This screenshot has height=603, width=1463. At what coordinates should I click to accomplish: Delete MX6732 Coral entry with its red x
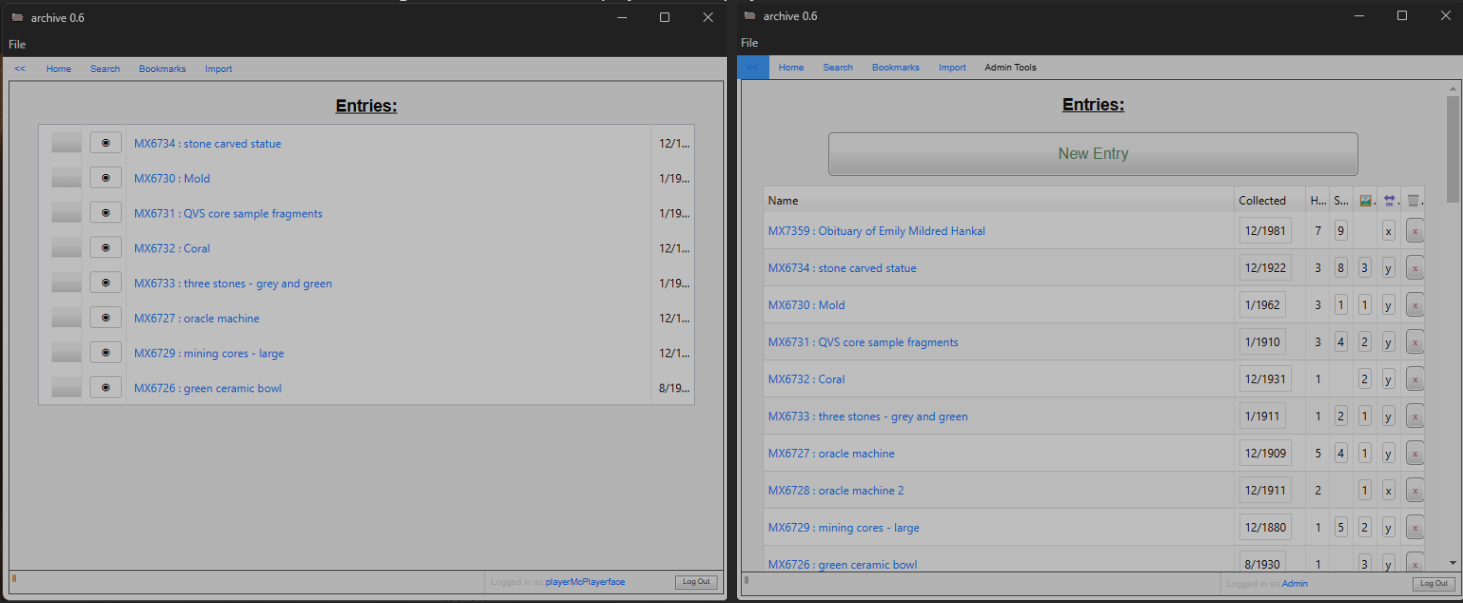tap(1415, 379)
